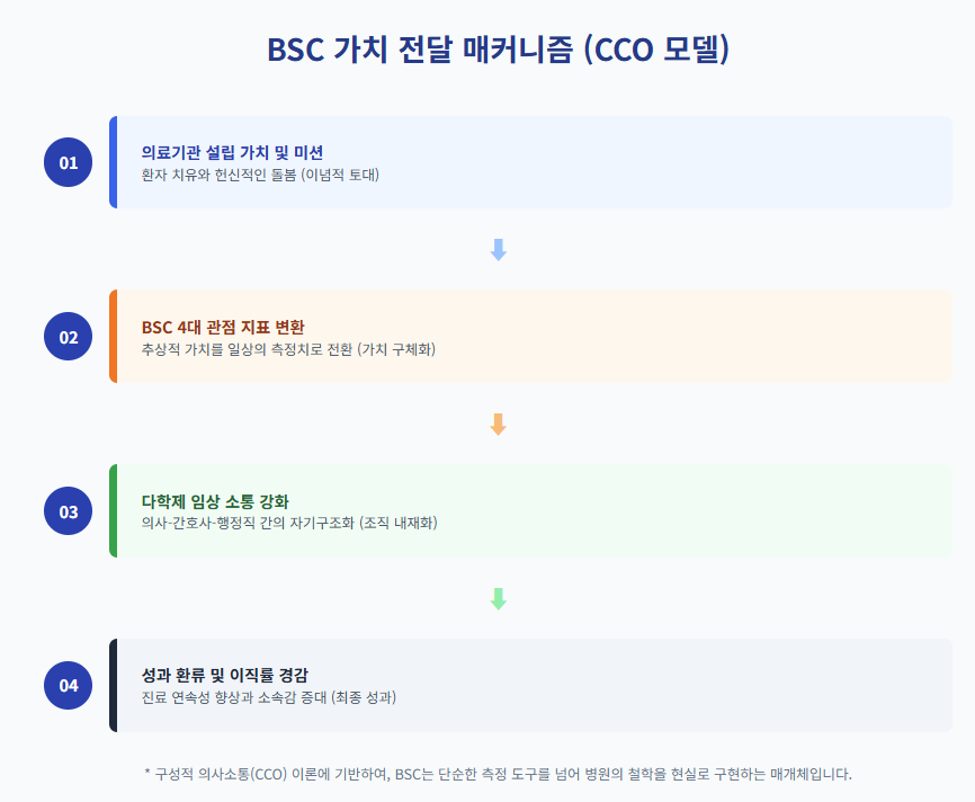Click the 04 step number circle
This screenshot has height=802, width=975.
coord(68,685)
